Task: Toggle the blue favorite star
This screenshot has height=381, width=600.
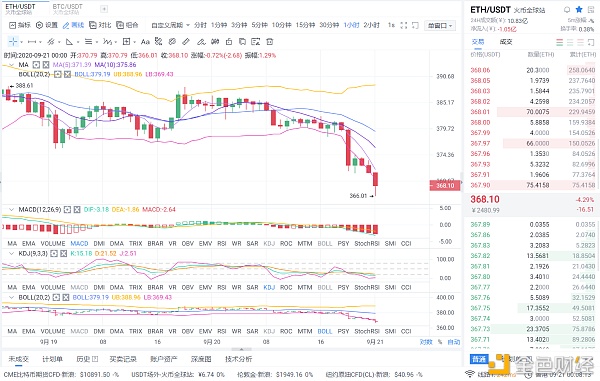Action: 579,9
